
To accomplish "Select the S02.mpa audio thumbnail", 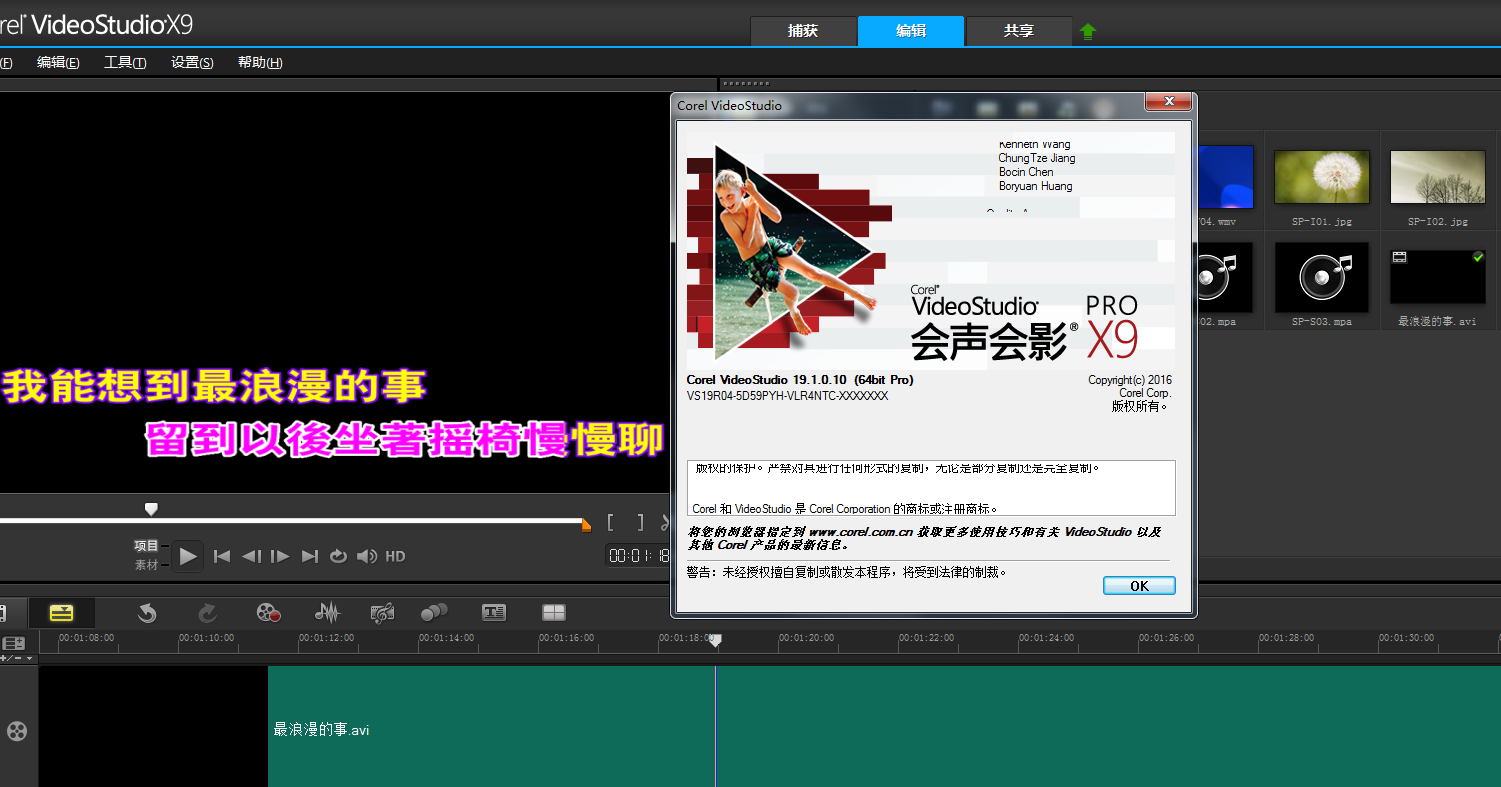I will click(1225, 277).
